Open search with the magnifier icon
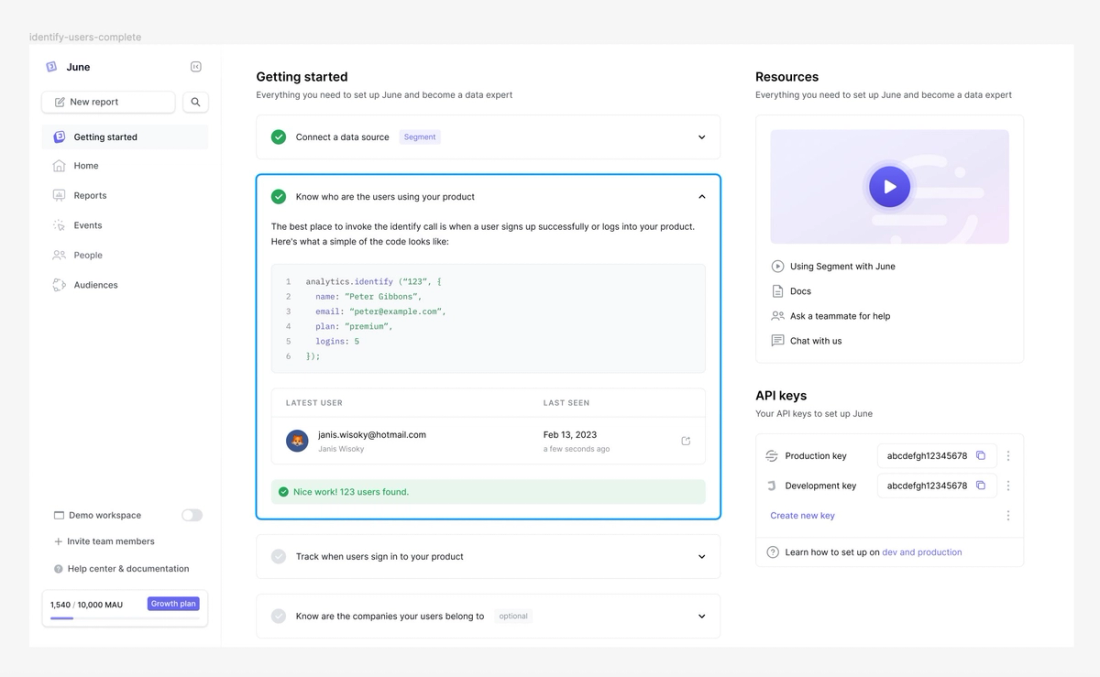This screenshot has width=1100, height=677. coord(196,102)
